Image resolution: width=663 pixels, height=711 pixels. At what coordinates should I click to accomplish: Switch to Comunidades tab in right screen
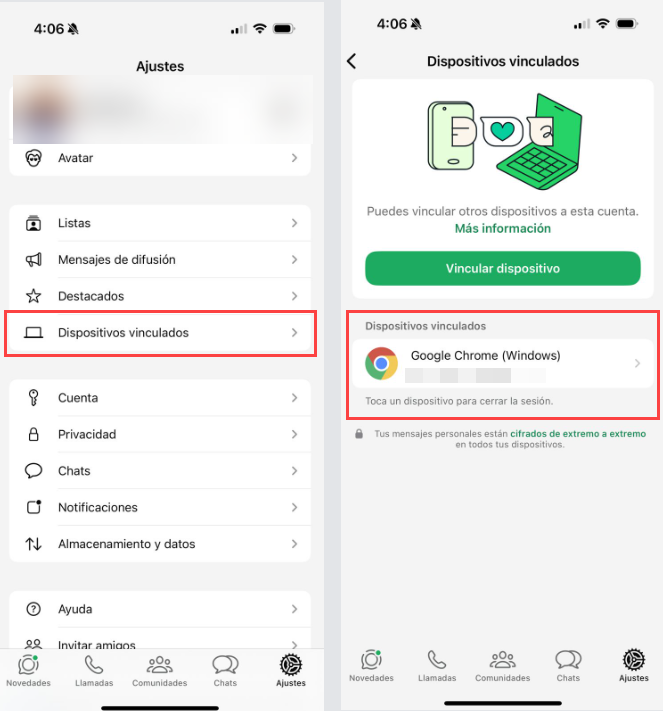point(502,667)
